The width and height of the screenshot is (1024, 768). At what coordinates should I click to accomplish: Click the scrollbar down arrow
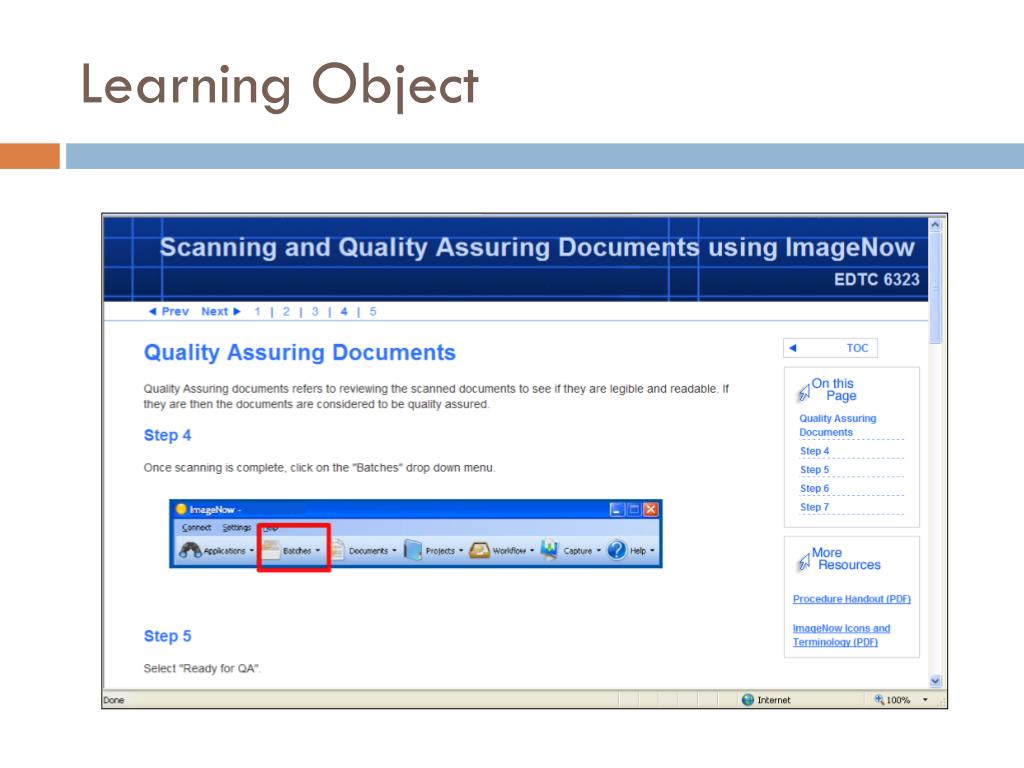click(935, 681)
